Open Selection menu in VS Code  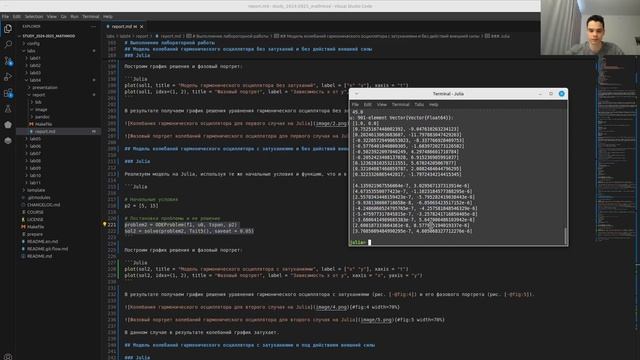pos(33,17)
